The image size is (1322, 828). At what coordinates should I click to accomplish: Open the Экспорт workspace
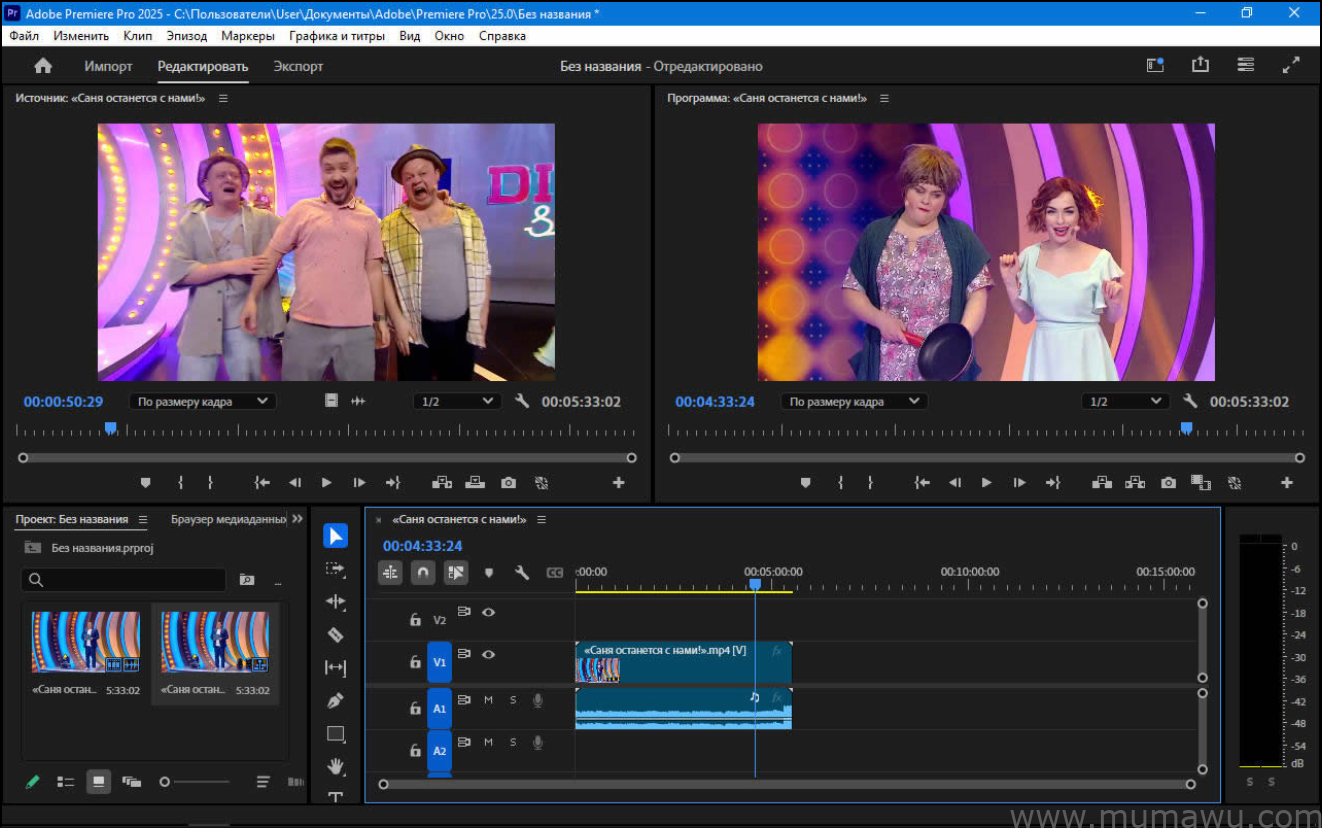click(x=297, y=66)
